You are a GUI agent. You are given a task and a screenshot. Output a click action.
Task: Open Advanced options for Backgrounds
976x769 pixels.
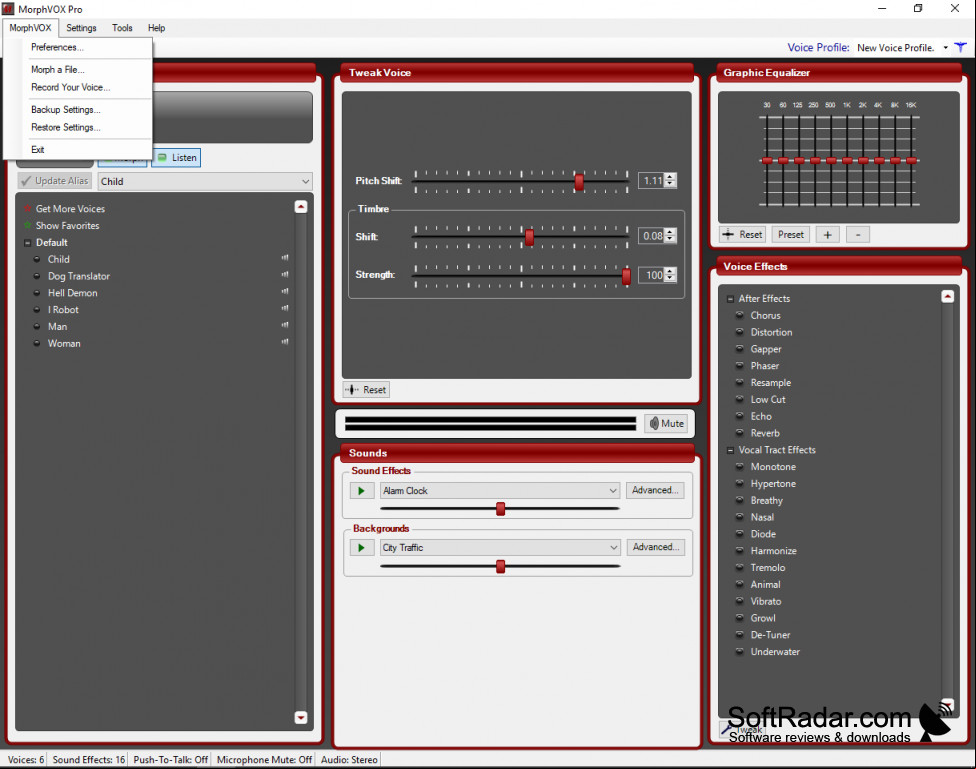coord(655,547)
